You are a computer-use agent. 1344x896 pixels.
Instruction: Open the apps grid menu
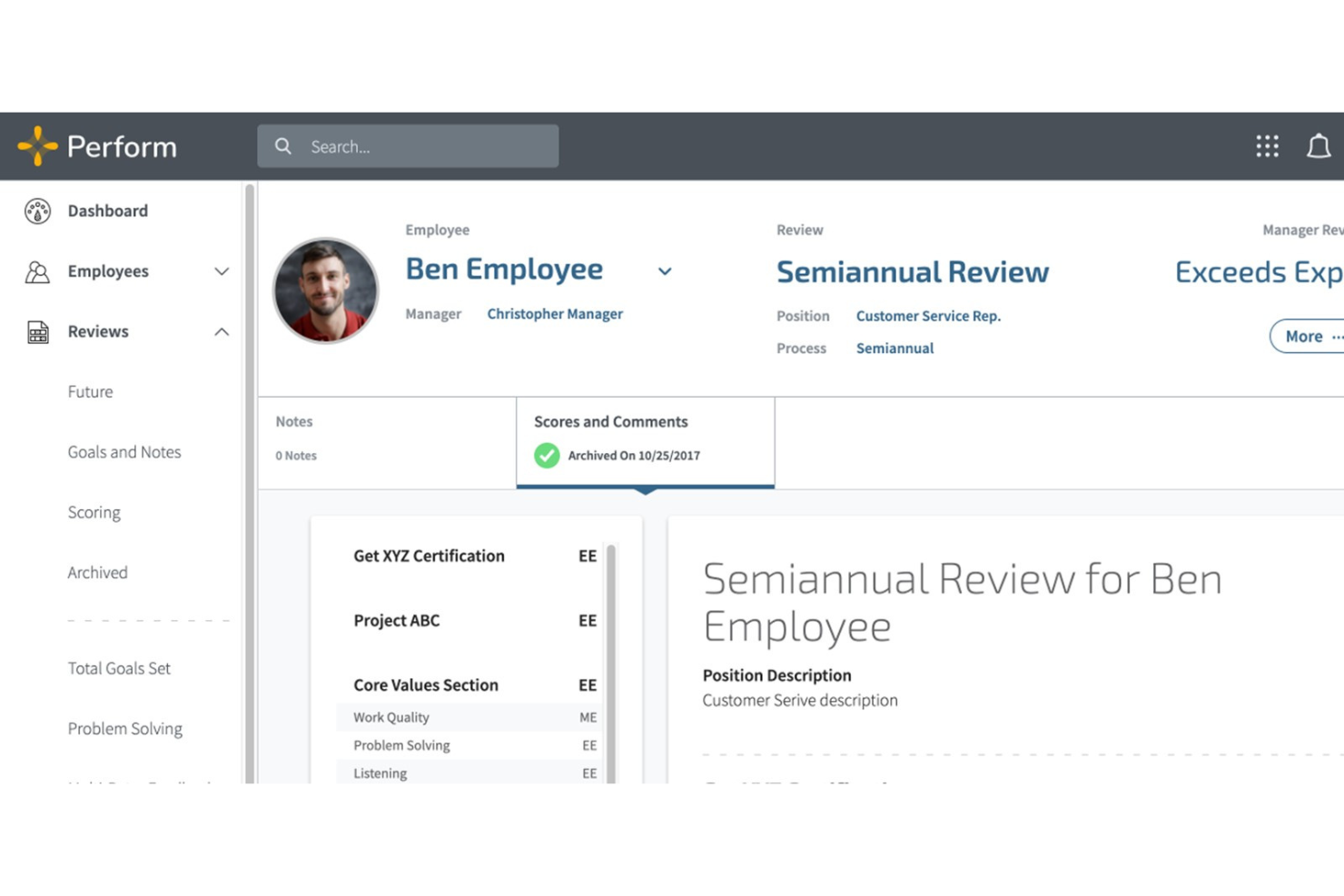pyautogui.click(x=1267, y=146)
